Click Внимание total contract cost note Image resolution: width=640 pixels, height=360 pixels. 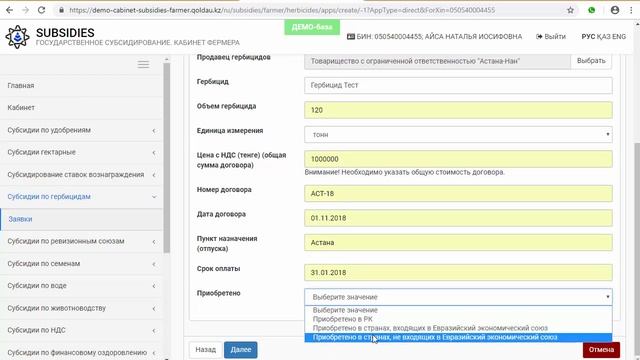click(404, 172)
